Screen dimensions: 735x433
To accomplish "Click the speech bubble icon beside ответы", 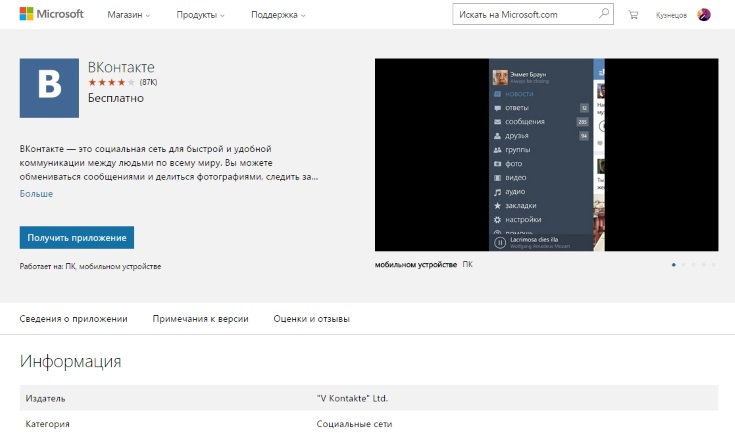I will (x=497, y=108).
